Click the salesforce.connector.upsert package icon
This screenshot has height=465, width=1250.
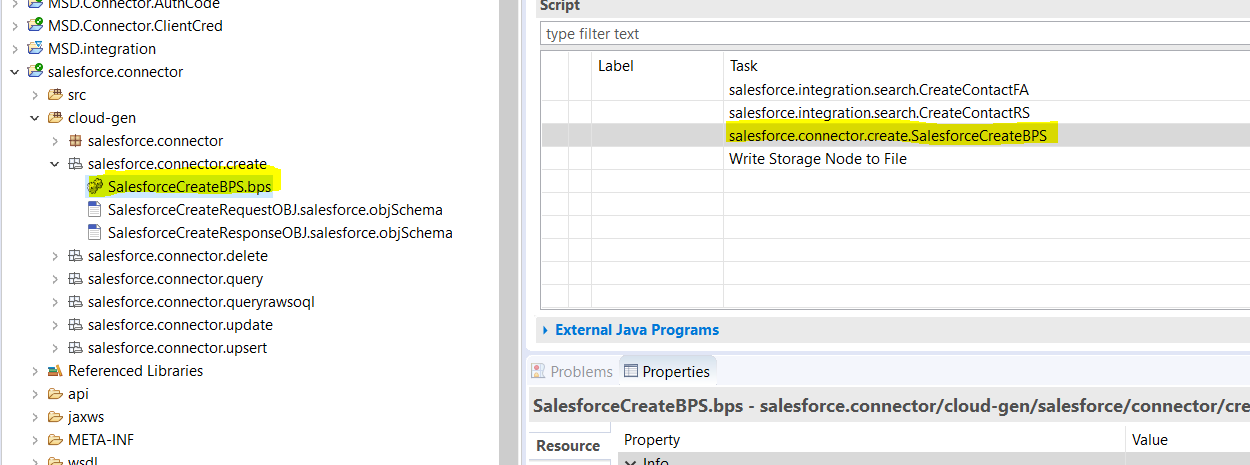point(76,347)
